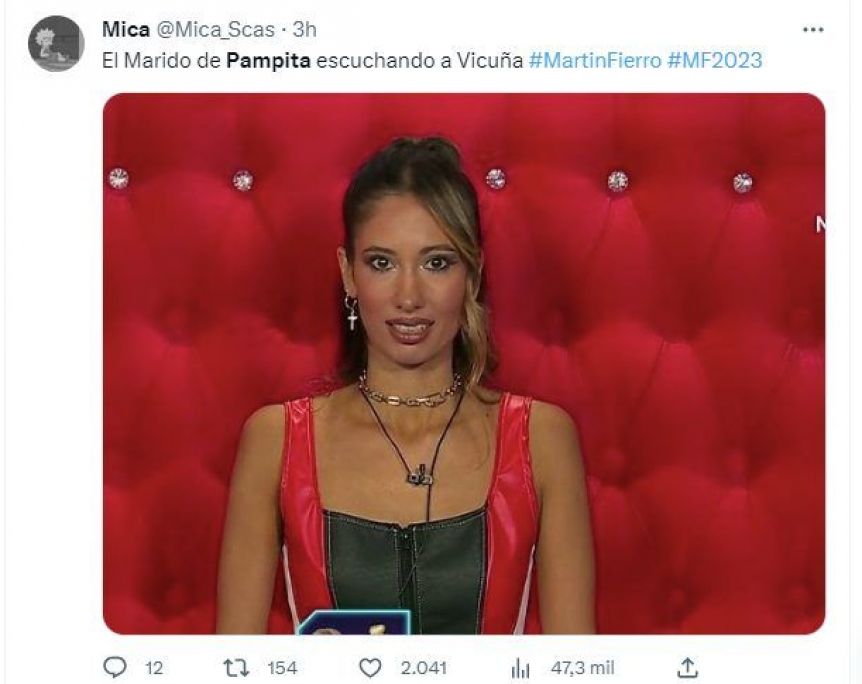Open the view analytics bar chart icon
Screen dimensions: 862x684
tap(520, 669)
